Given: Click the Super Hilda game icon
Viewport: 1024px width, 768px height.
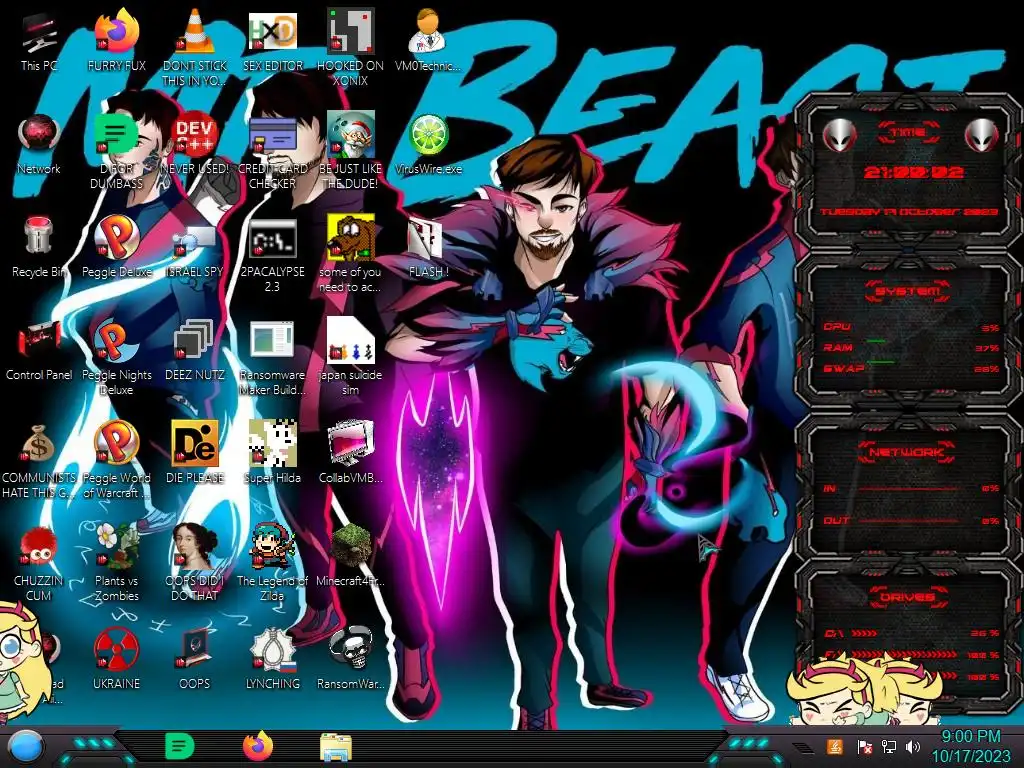Looking at the screenshot, I should coord(272,453).
